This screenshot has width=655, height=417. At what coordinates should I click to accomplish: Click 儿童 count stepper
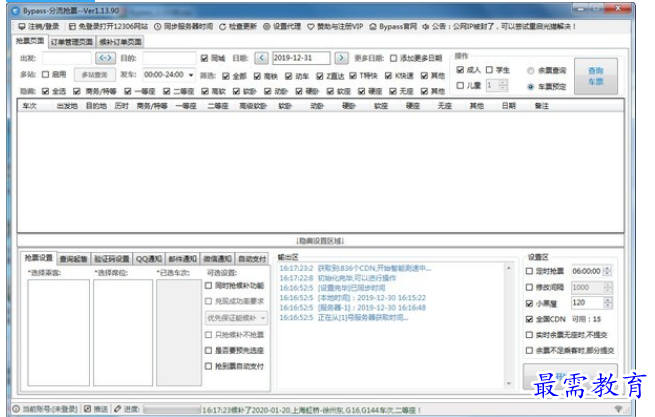503,85
